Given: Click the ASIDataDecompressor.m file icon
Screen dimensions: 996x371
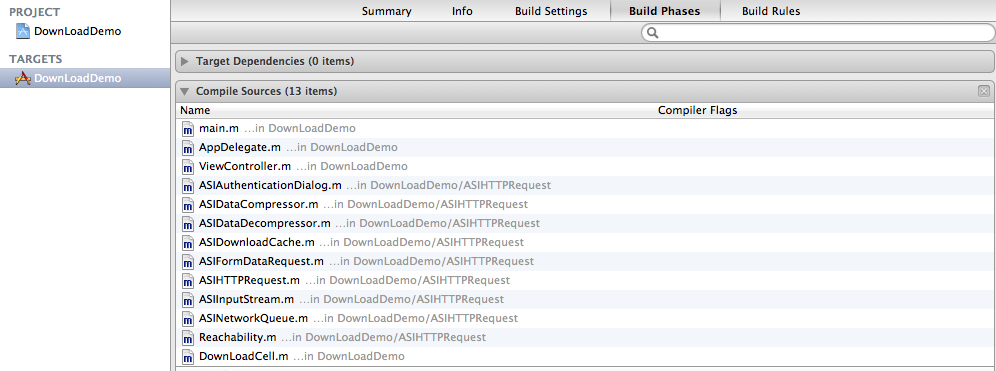Looking at the screenshot, I should tap(187, 224).
